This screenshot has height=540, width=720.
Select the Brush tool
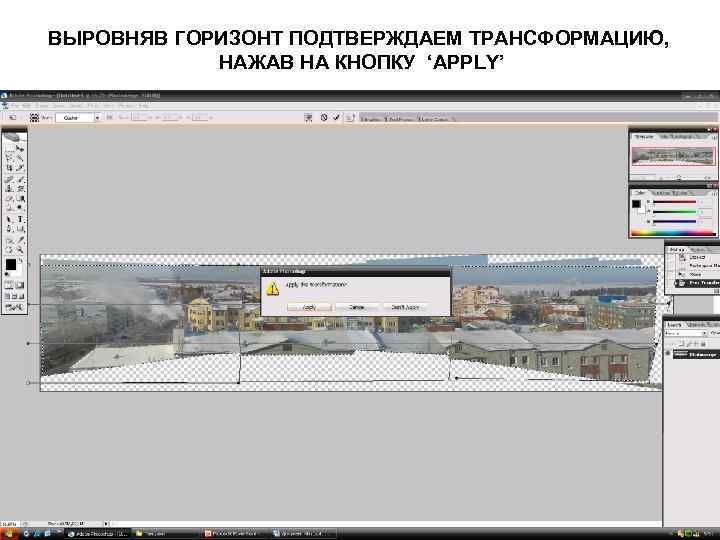tap(20, 179)
